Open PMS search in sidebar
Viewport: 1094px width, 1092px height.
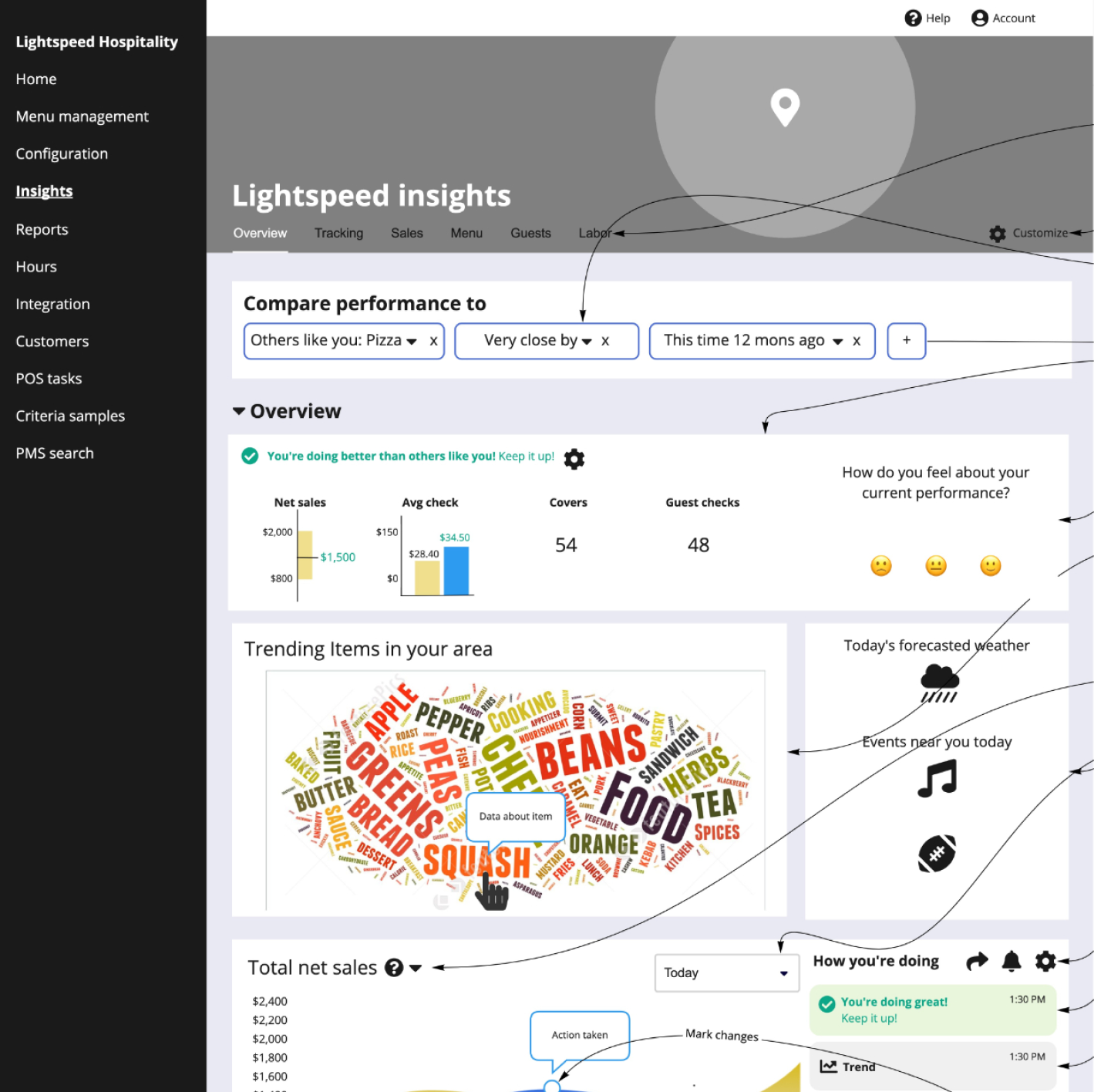click(55, 453)
